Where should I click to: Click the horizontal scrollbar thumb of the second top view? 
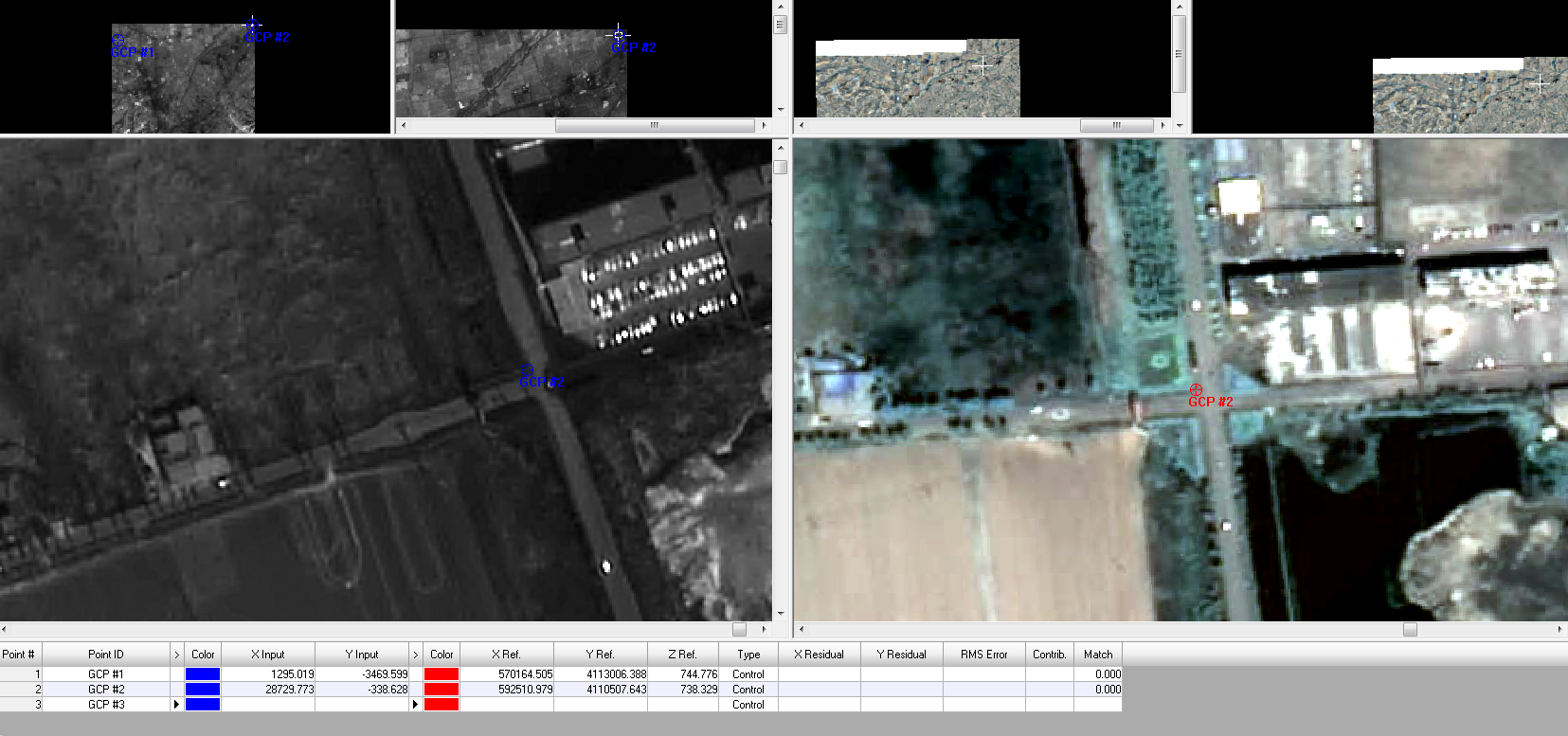(x=655, y=125)
